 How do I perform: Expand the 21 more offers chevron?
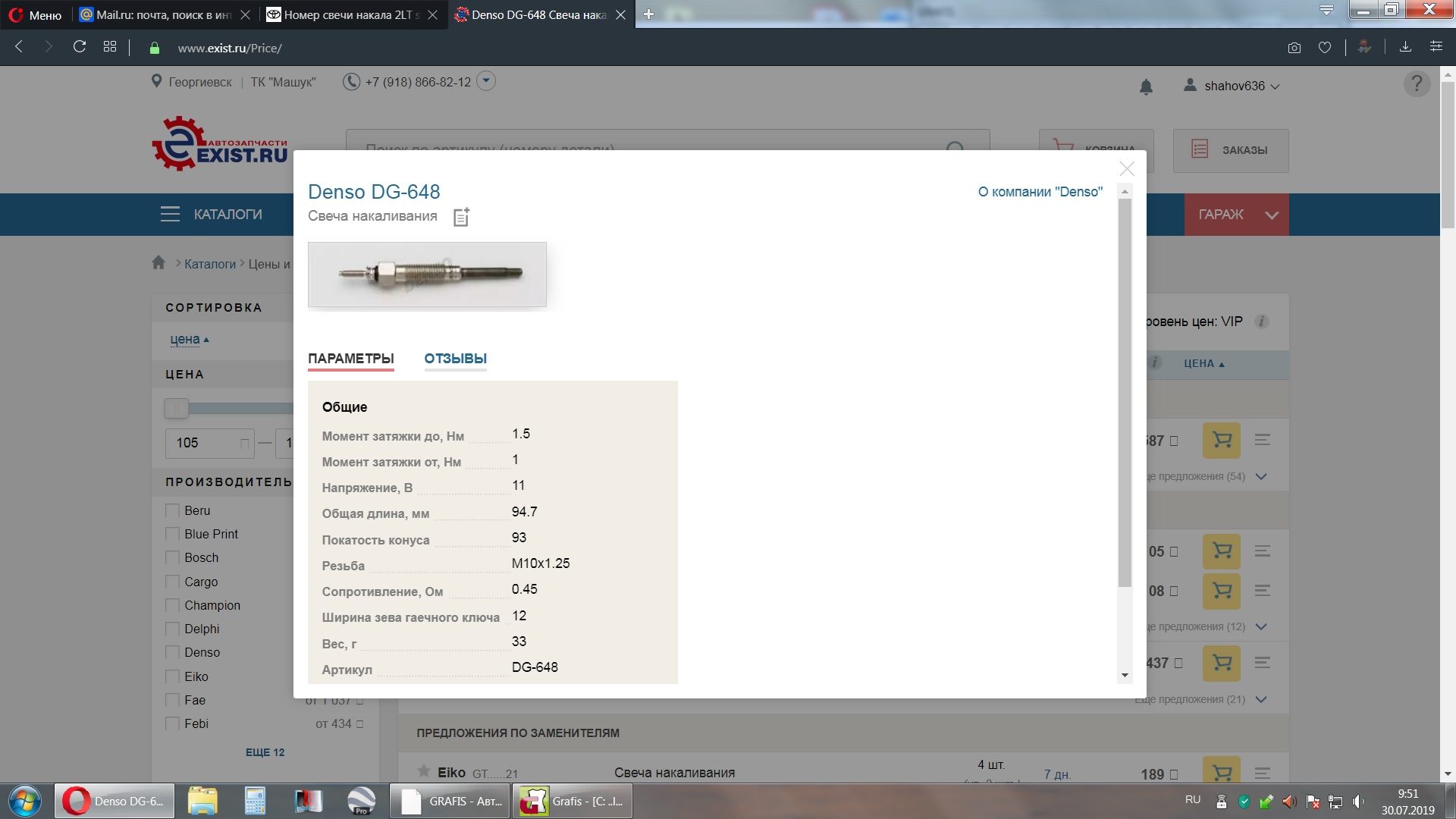[1261, 699]
